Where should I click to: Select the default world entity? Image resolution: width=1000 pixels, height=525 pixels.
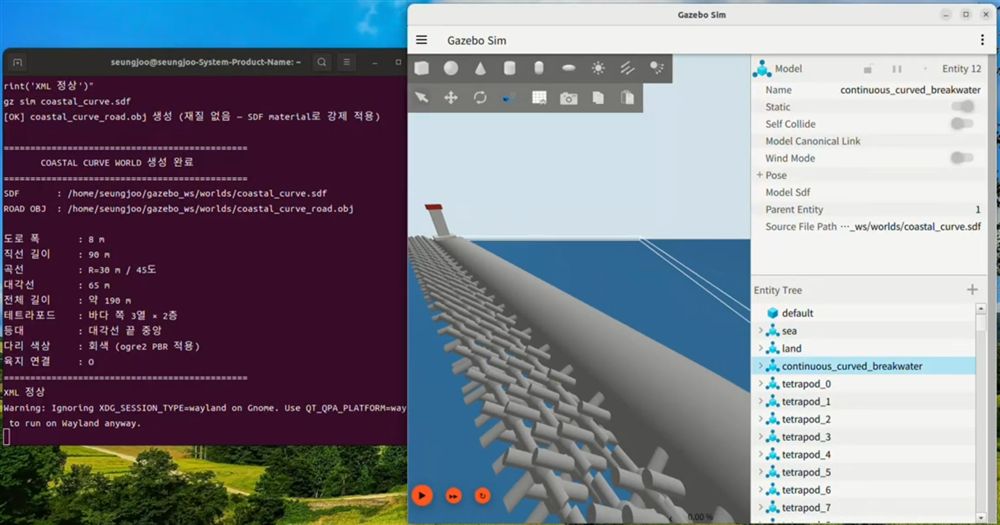(x=797, y=313)
